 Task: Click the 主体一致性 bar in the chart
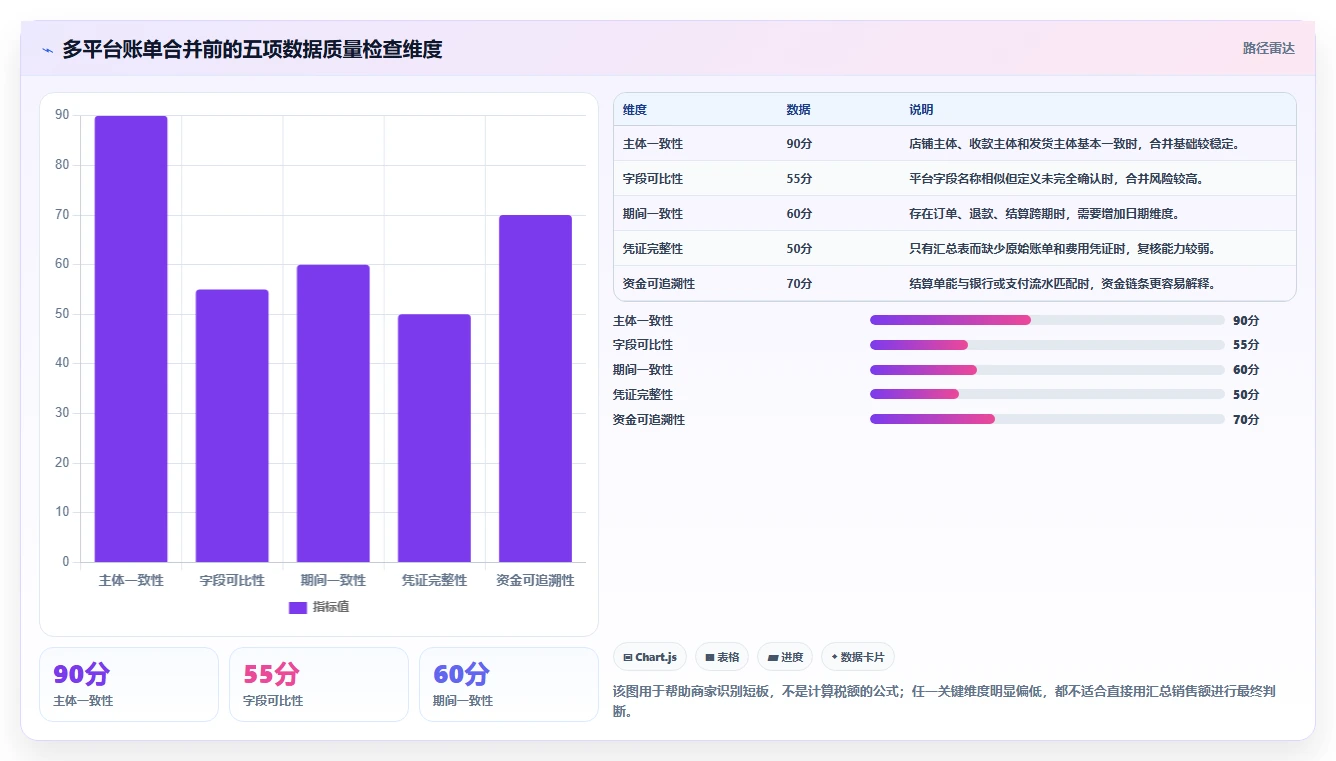131,339
